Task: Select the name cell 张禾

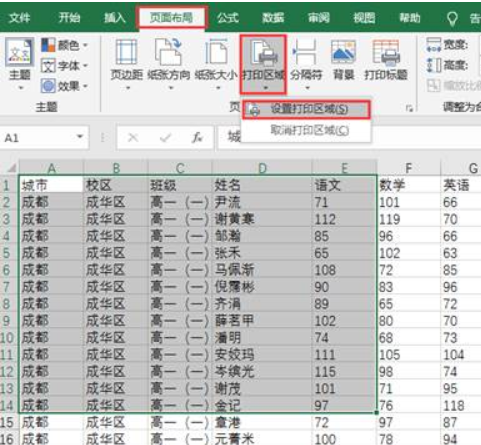Action: click(x=262, y=253)
